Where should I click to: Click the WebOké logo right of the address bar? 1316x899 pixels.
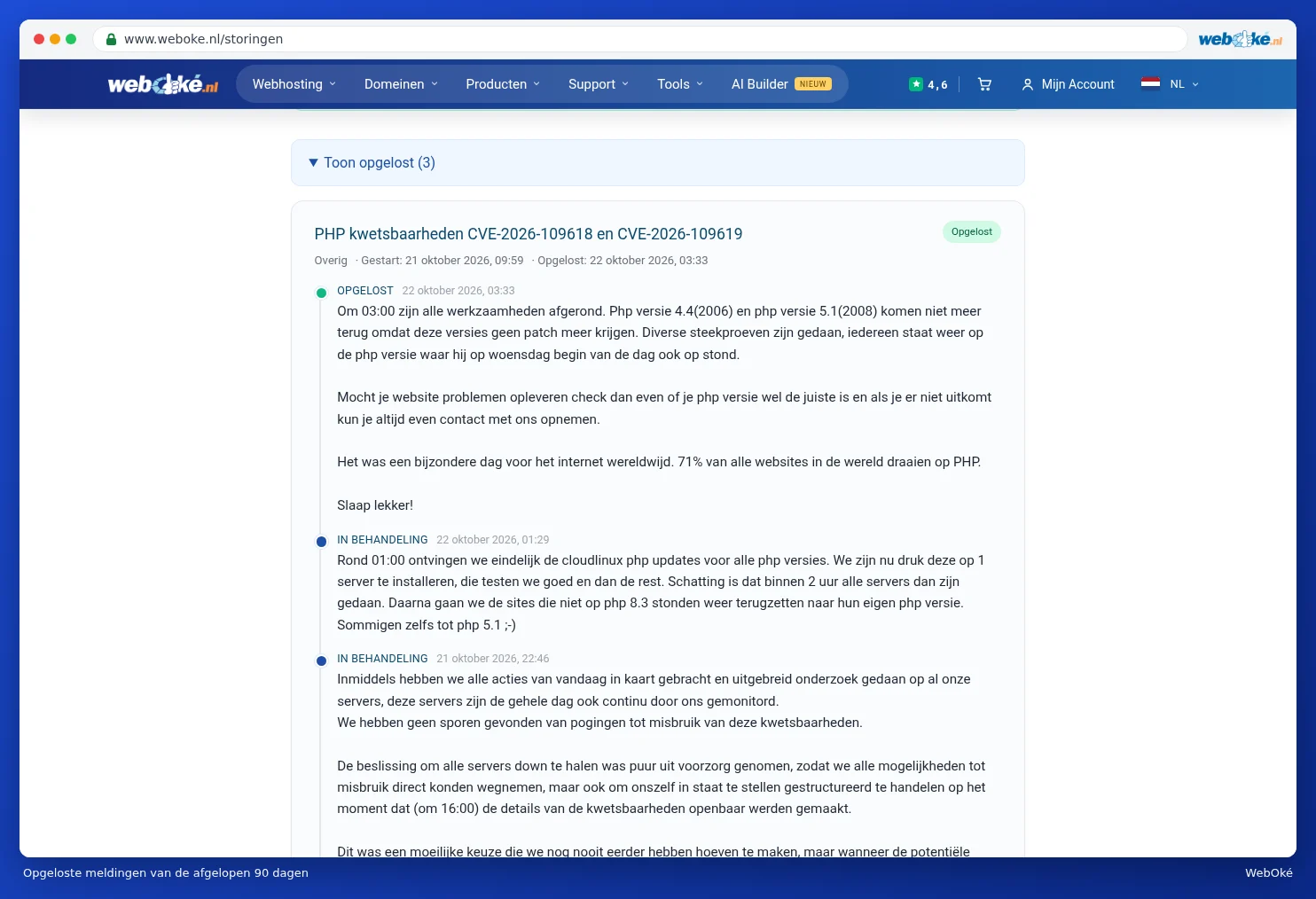1240,39
